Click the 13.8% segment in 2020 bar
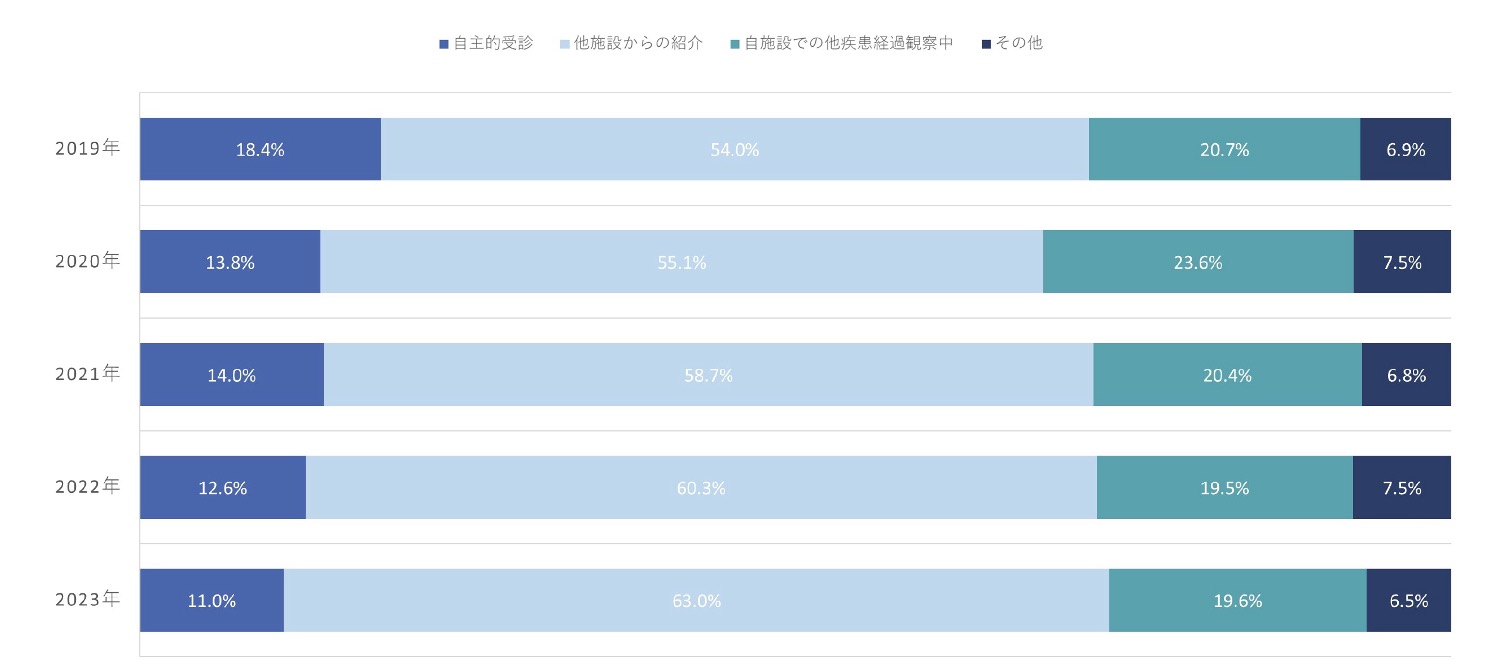This screenshot has height=666, width=1506. [x=230, y=262]
